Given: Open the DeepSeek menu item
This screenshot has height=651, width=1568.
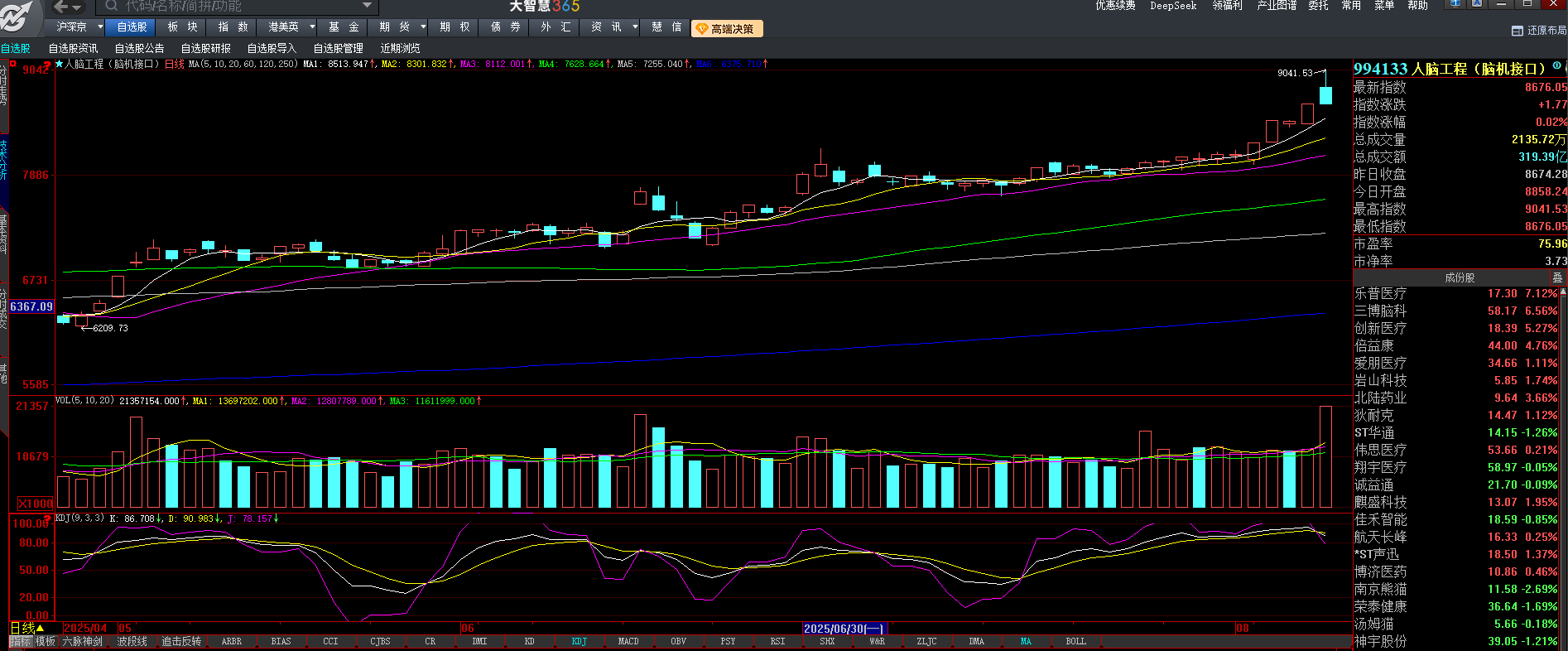Looking at the screenshot, I should click(x=1173, y=6).
